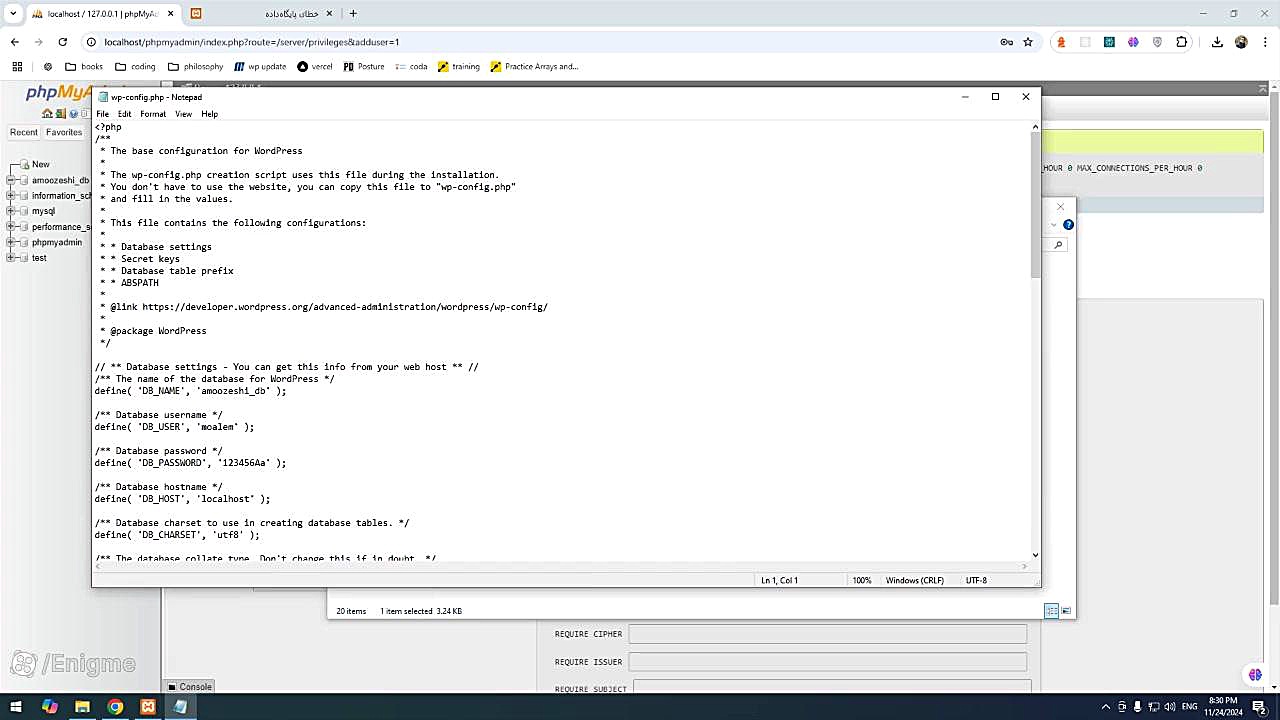The image size is (1280, 720).
Task: Expand the File Explorer ribbon chevron
Action: [1054, 225]
